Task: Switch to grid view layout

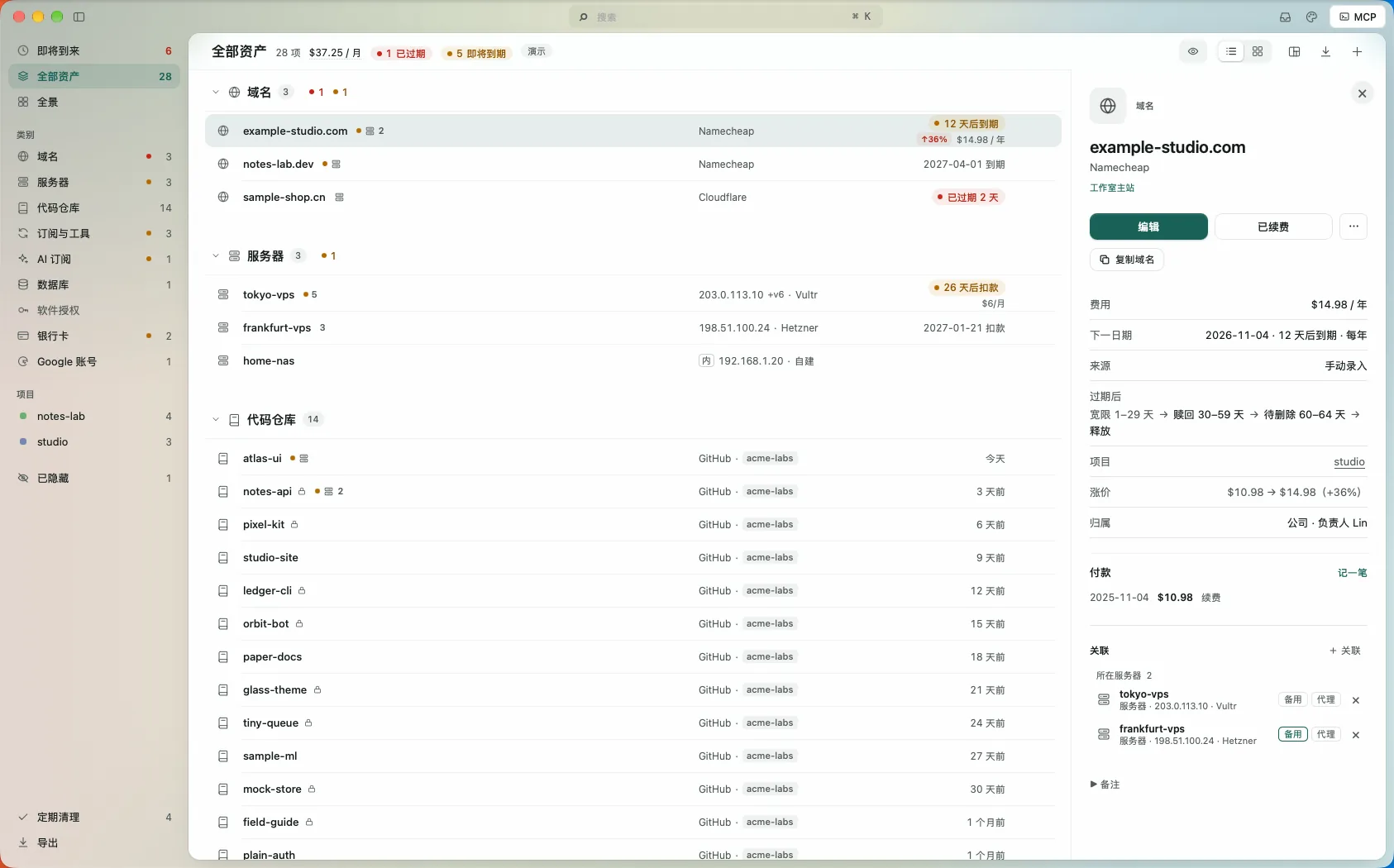Action: pyautogui.click(x=1258, y=51)
